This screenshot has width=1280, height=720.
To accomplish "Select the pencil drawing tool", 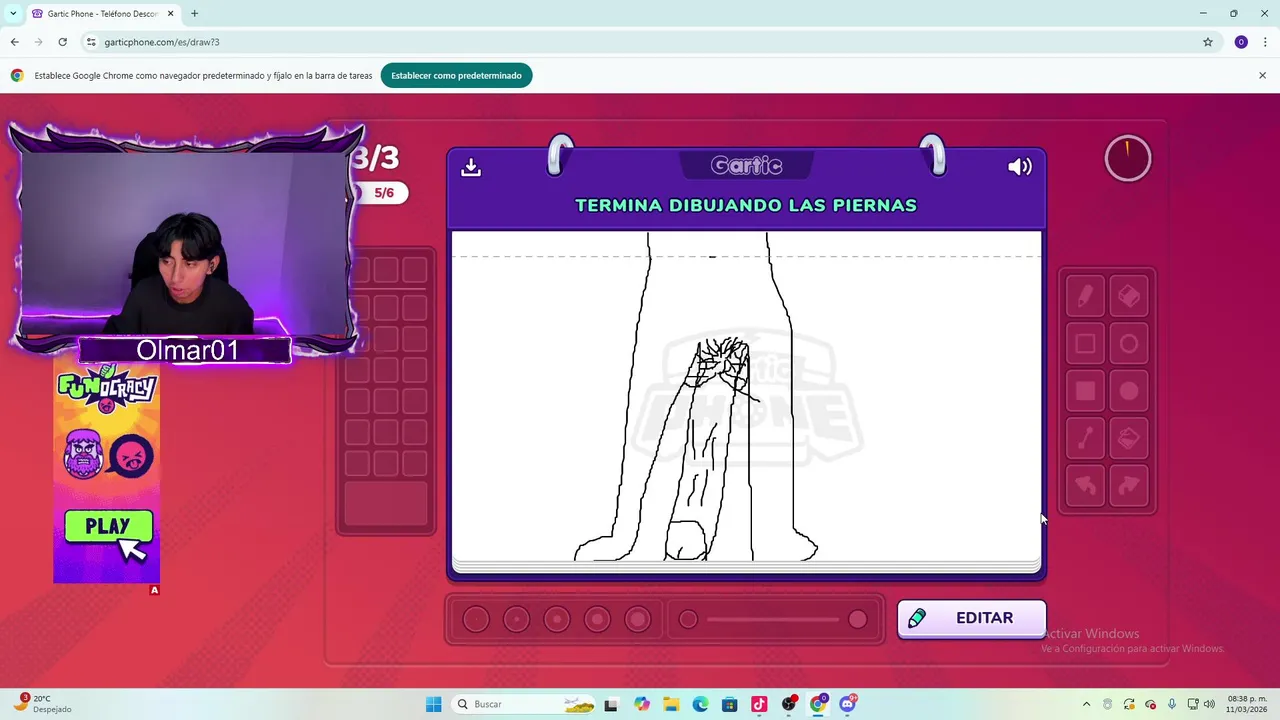I will [1085, 296].
